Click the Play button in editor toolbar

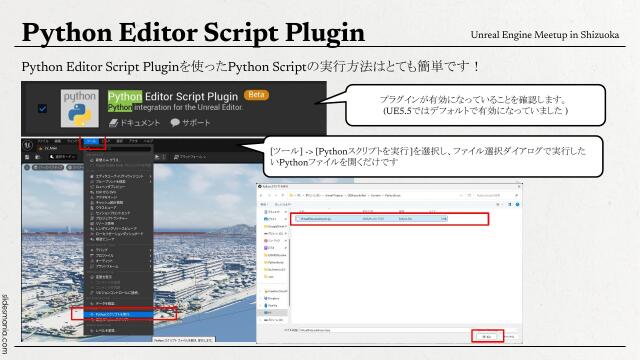pos(157,157)
